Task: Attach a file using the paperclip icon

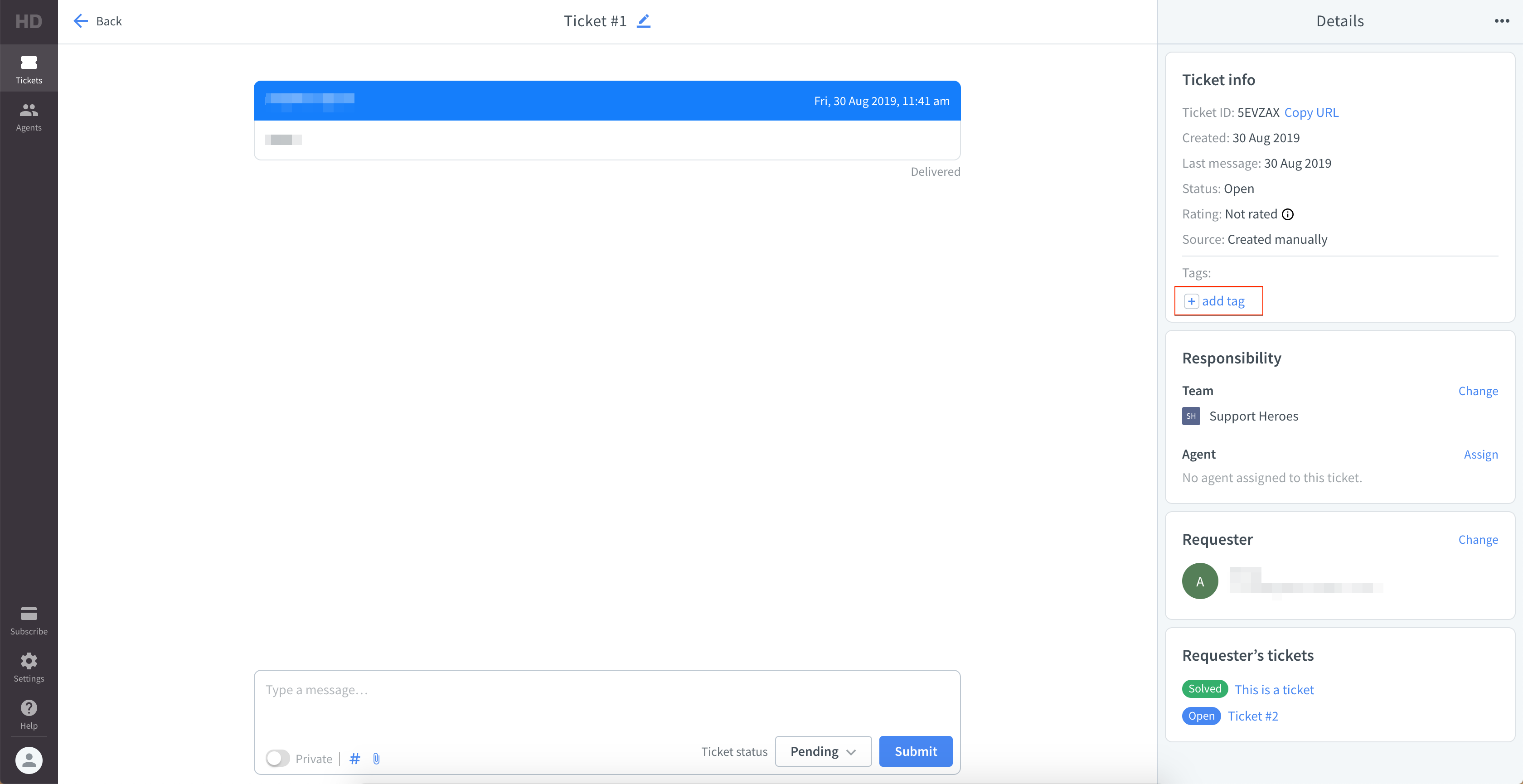Action: (x=377, y=759)
